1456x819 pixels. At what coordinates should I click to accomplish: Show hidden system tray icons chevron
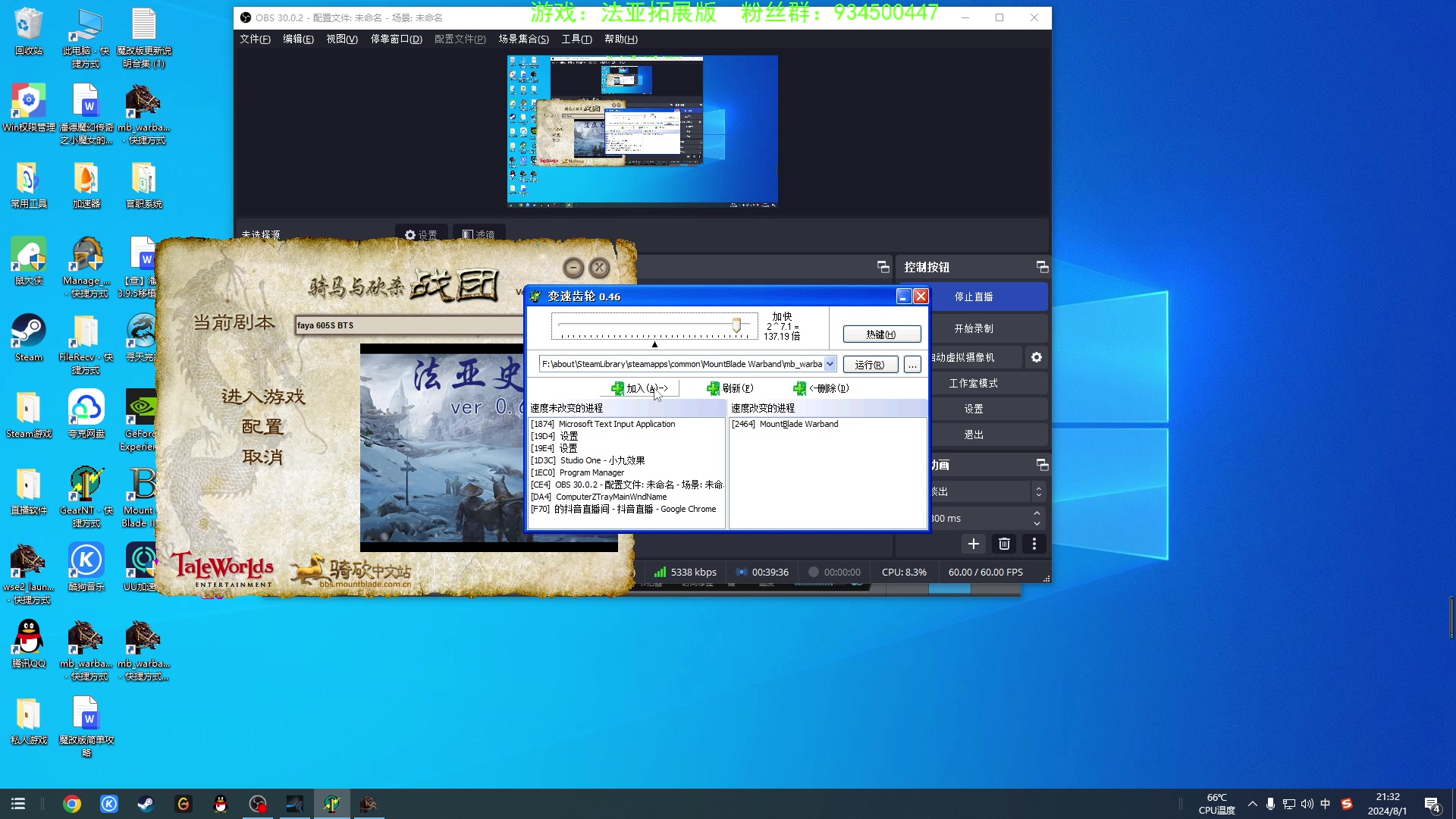pos(1252,804)
